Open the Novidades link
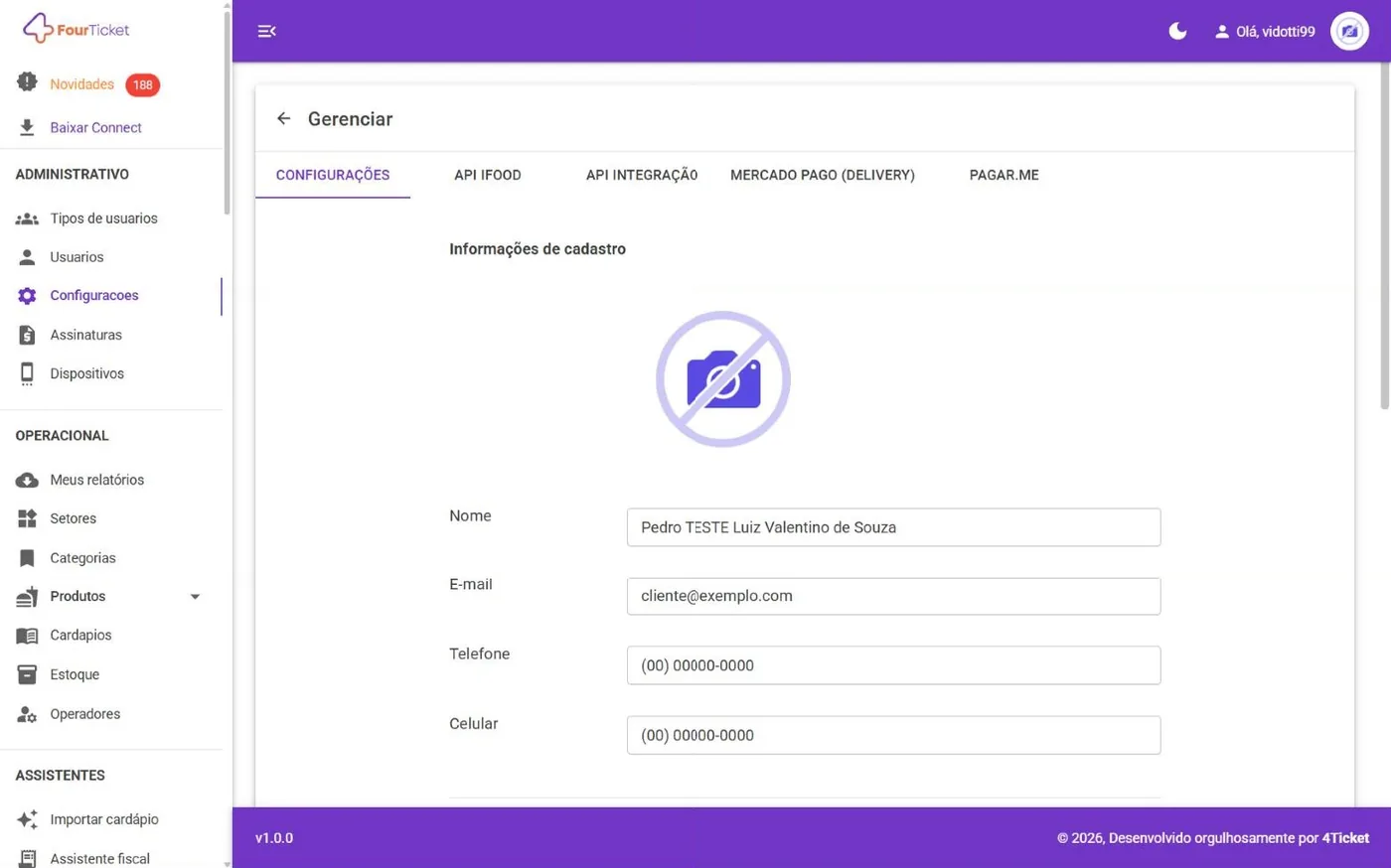This screenshot has width=1391, height=868. pyautogui.click(x=82, y=84)
